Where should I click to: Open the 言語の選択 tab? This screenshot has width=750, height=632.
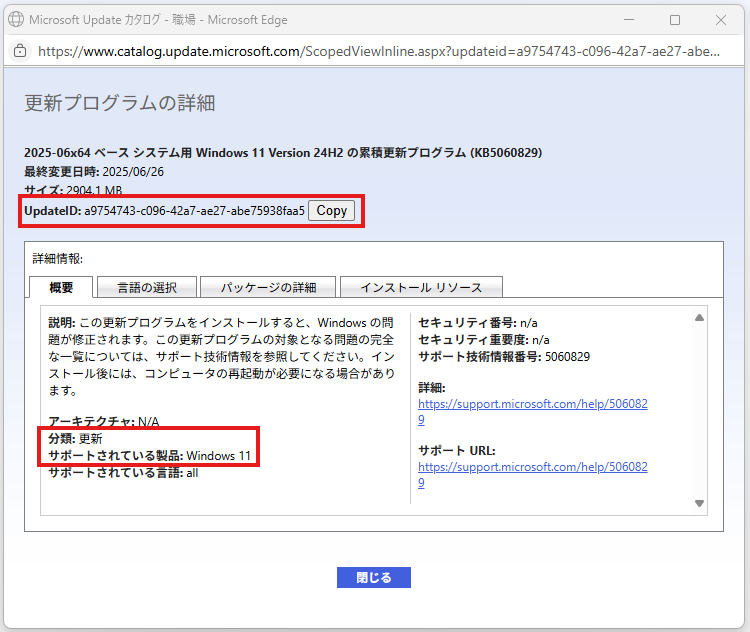pos(147,287)
